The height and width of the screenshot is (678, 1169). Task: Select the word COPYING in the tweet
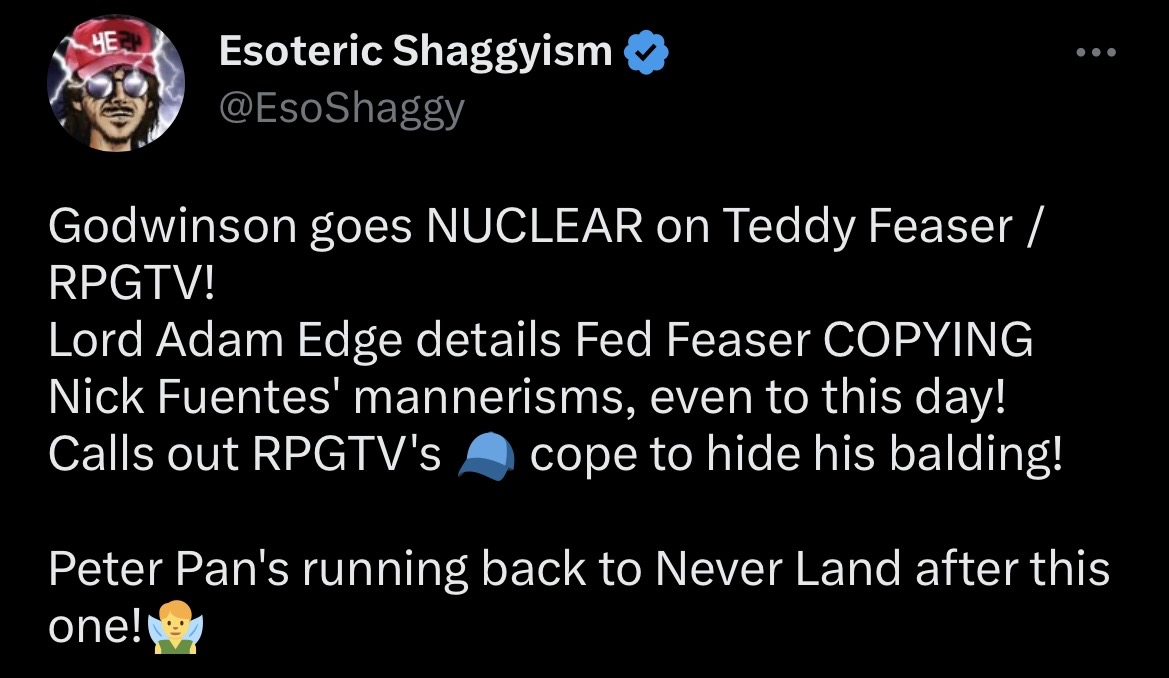[x=927, y=339]
